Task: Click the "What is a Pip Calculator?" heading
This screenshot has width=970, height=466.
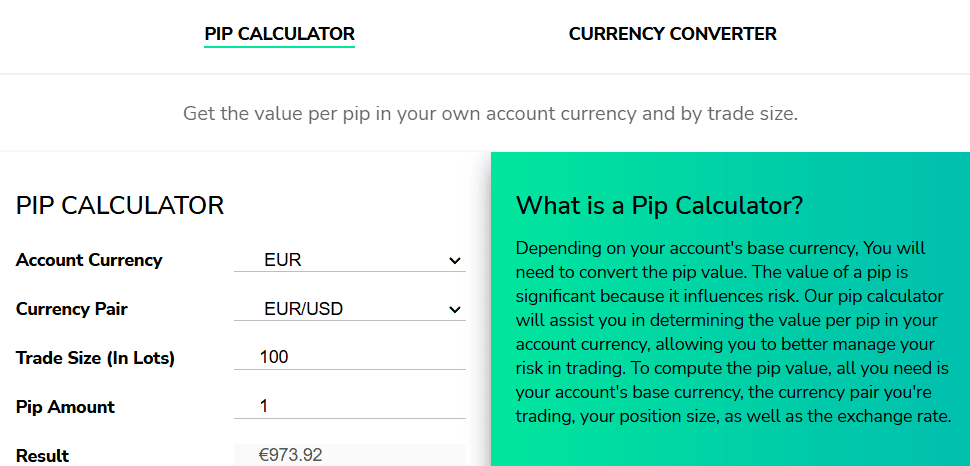Action: click(659, 206)
